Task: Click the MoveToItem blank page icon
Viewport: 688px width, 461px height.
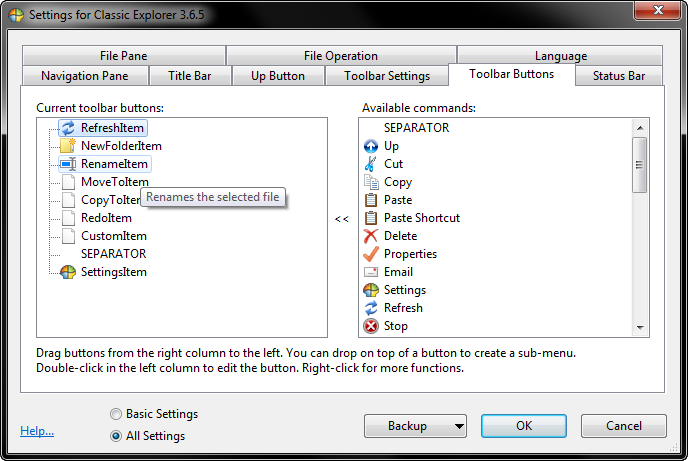Action: [68, 182]
